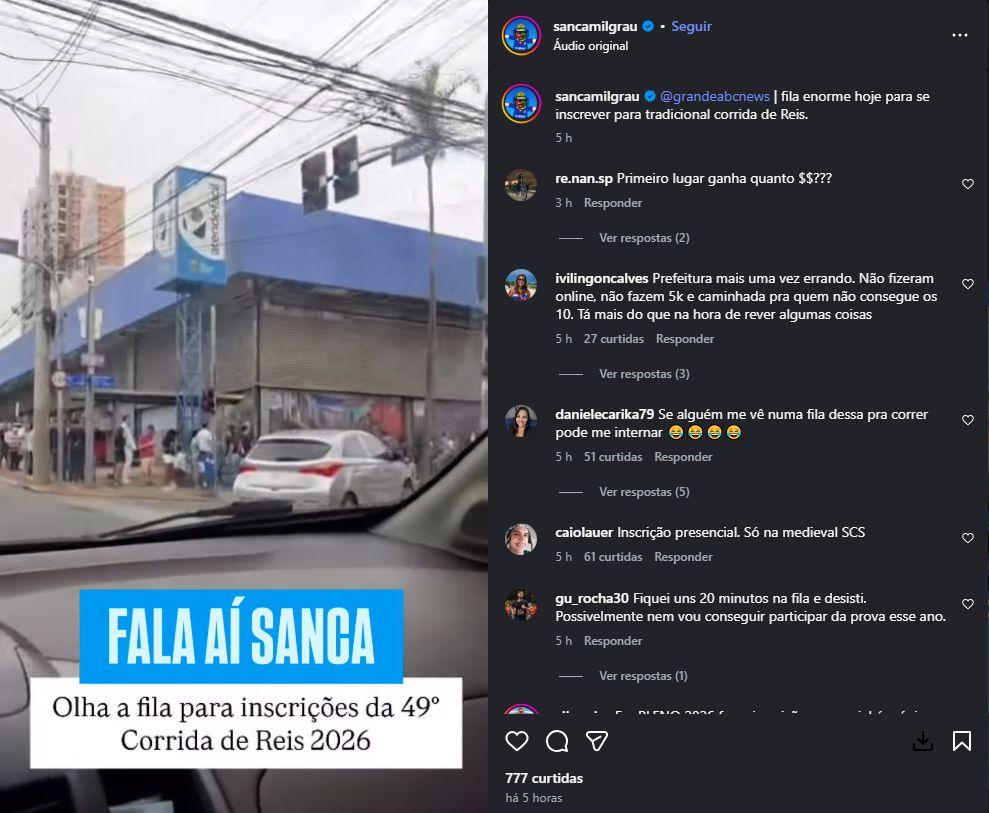View the 777 curtidas likes list
The width and height of the screenshot is (989, 813).
point(544,778)
